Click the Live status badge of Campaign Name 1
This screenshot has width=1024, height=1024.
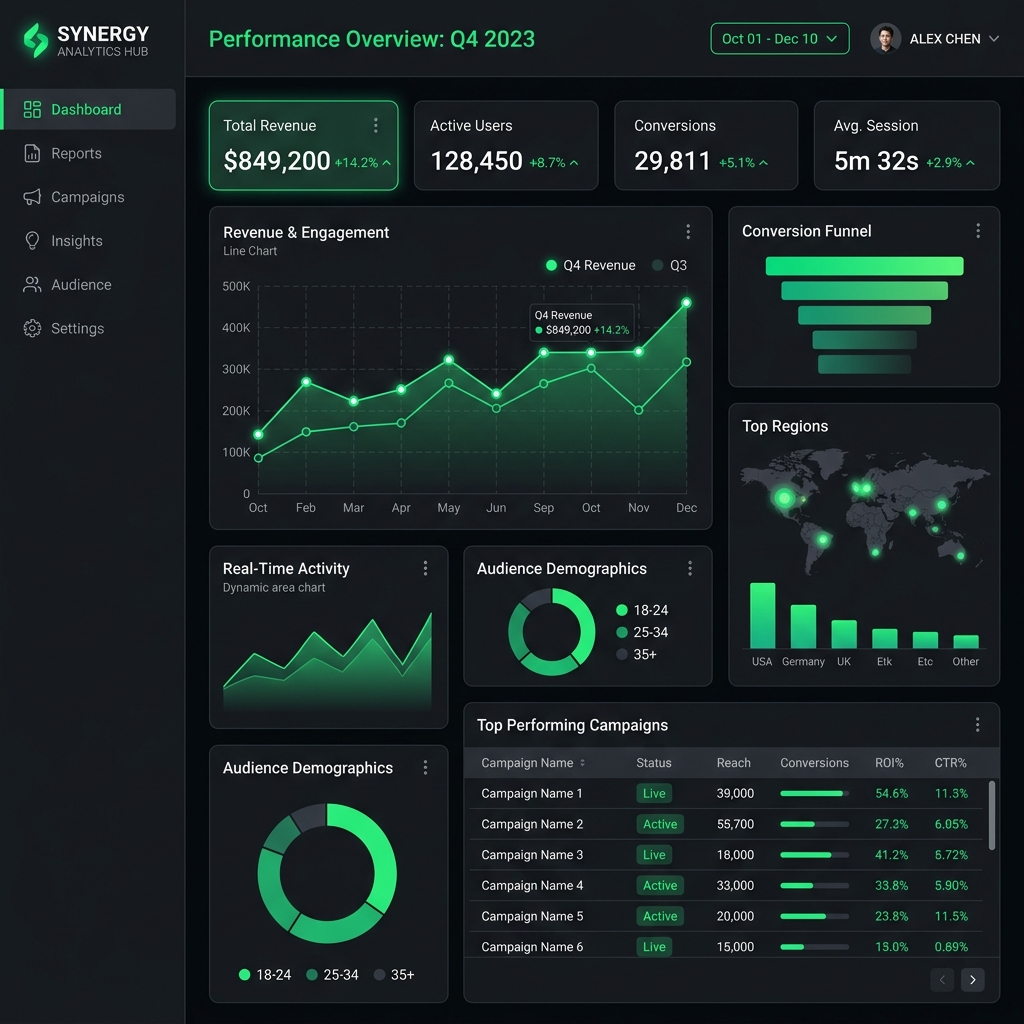[654, 793]
